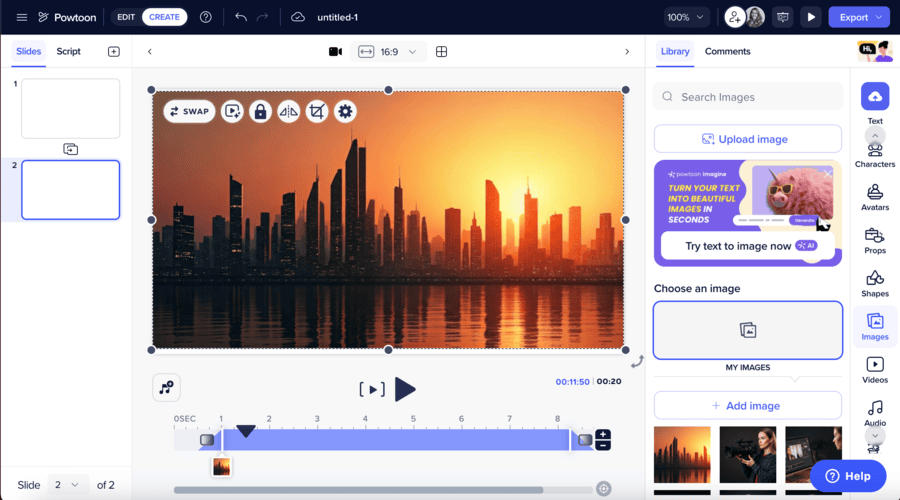Viewport: 900px width, 500px height.
Task: Open image settings gear icon
Action: tap(345, 111)
